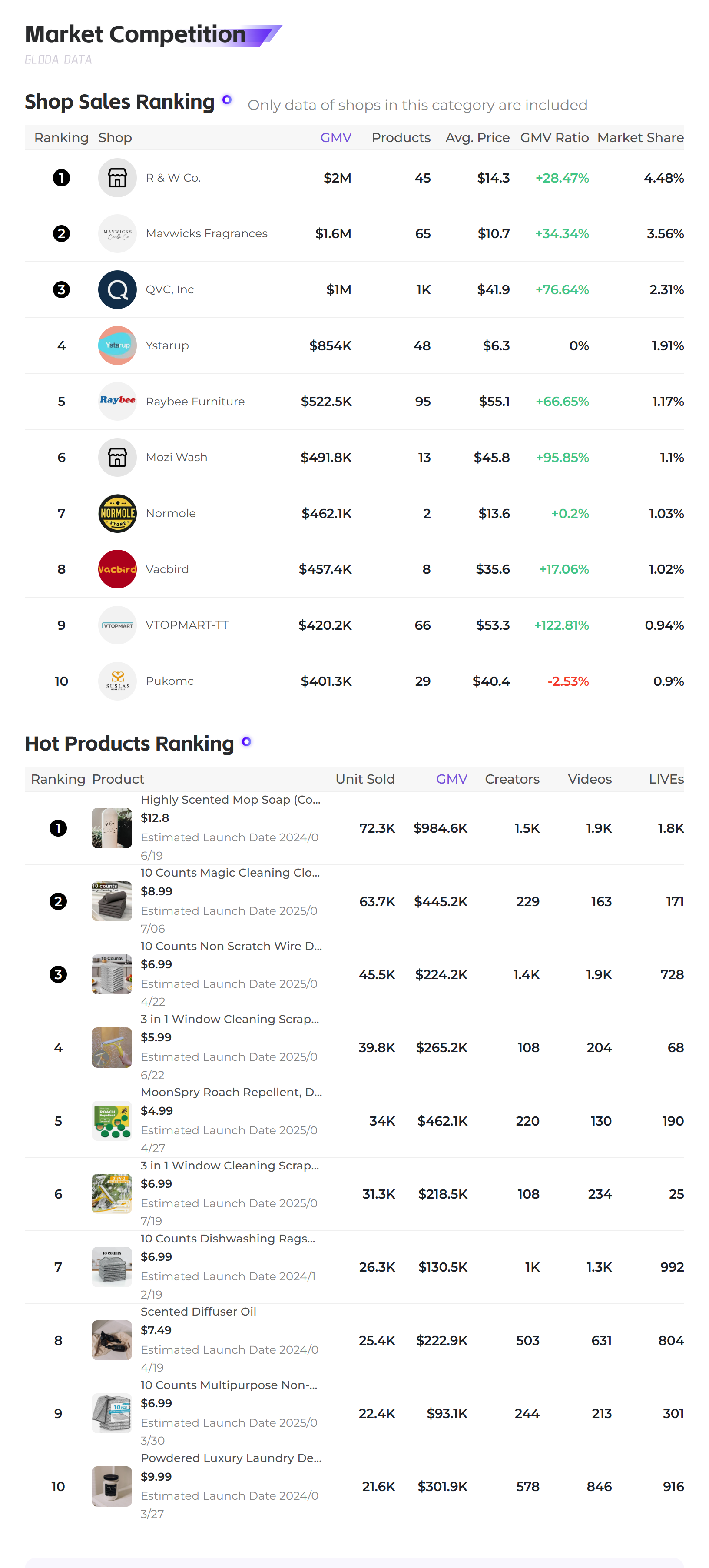Click the VTOPMART-TT shop logo
Image resolution: width=709 pixels, height=1568 pixels.
[117, 625]
